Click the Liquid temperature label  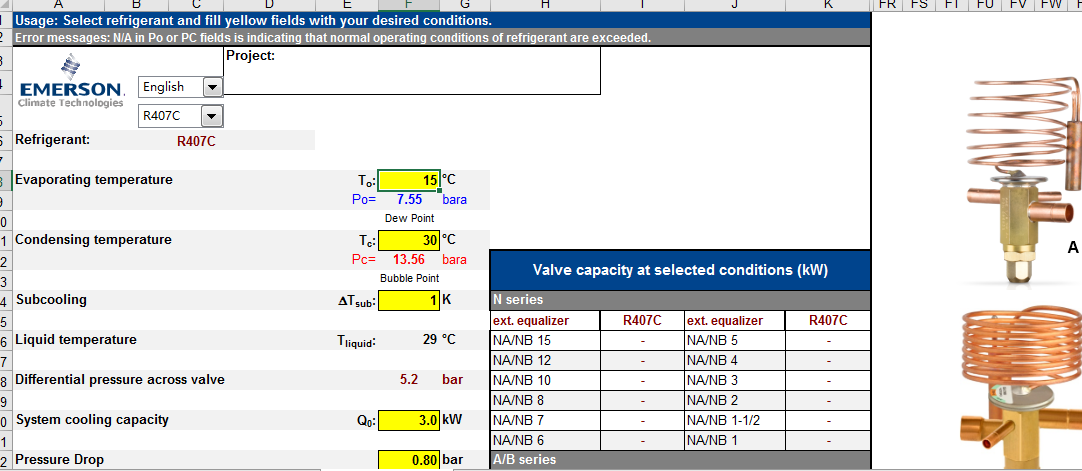[76, 340]
